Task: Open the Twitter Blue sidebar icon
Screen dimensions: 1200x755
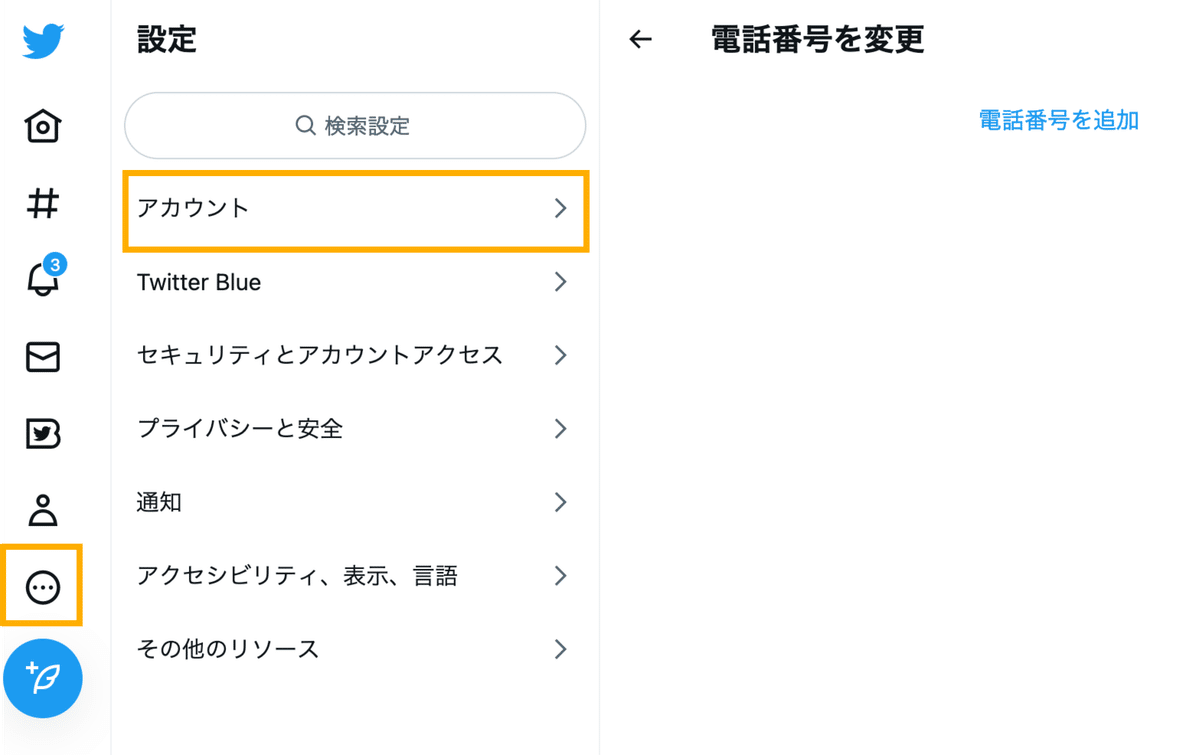Action: click(x=43, y=434)
